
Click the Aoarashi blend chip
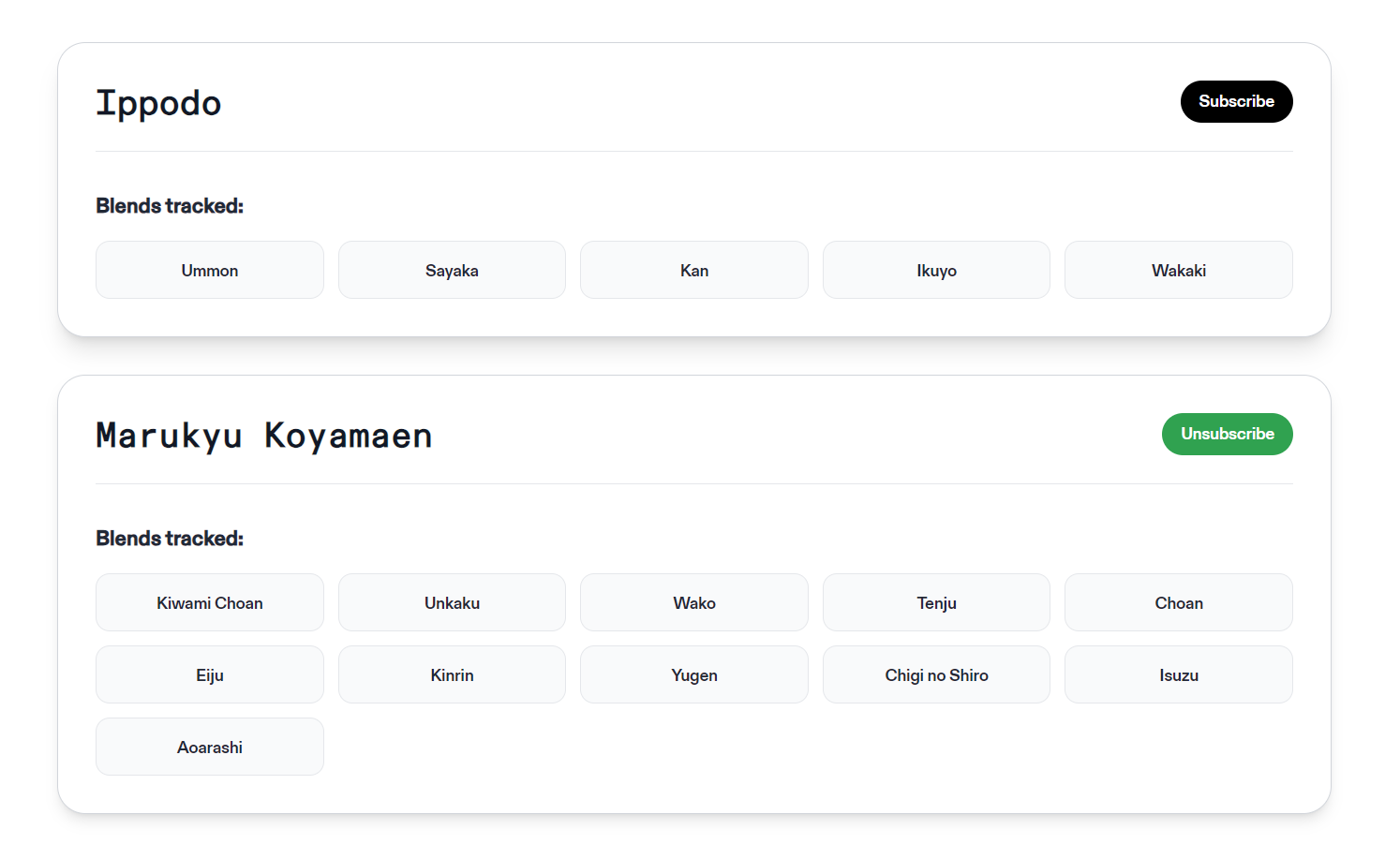(210, 747)
